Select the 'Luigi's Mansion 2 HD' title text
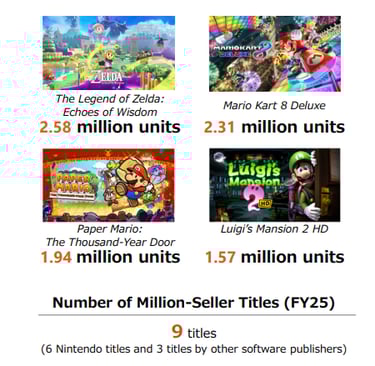375x366 pixels. [x=274, y=229]
